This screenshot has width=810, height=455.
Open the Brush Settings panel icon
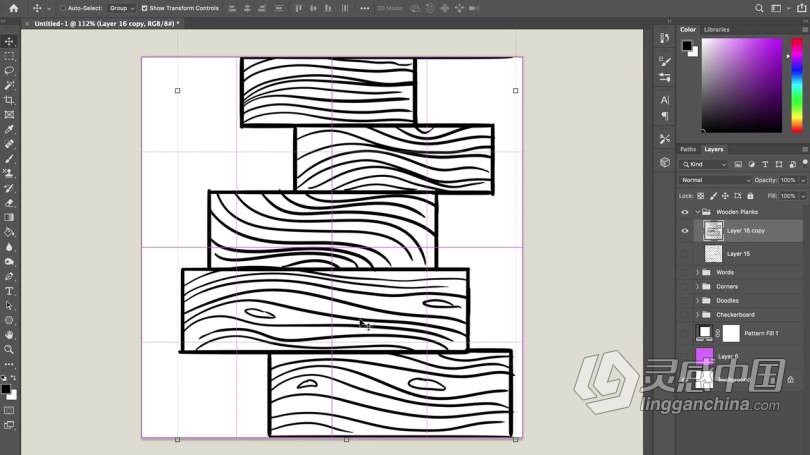pos(664,61)
